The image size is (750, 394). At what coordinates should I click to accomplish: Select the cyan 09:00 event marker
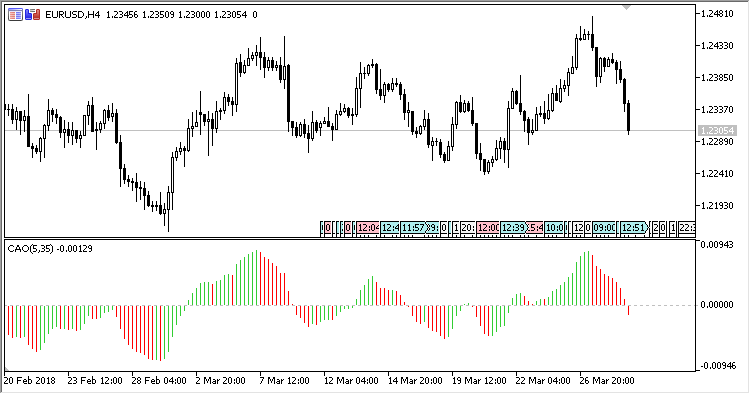coord(604,228)
